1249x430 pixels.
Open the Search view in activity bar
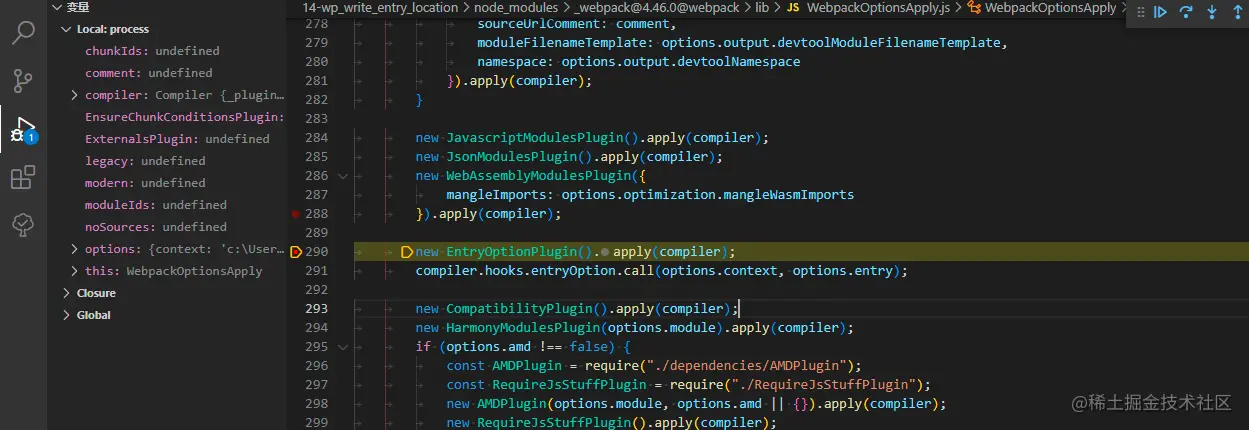pyautogui.click(x=23, y=33)
